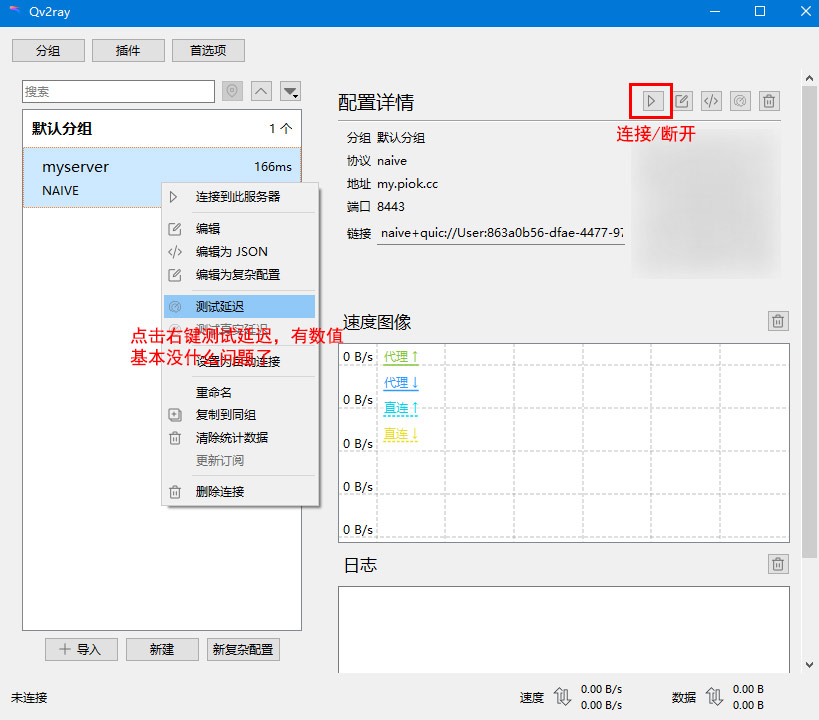
Task: Click the latency test icon in the config details header
Action: pyautogui.click(x=740, y=101)
